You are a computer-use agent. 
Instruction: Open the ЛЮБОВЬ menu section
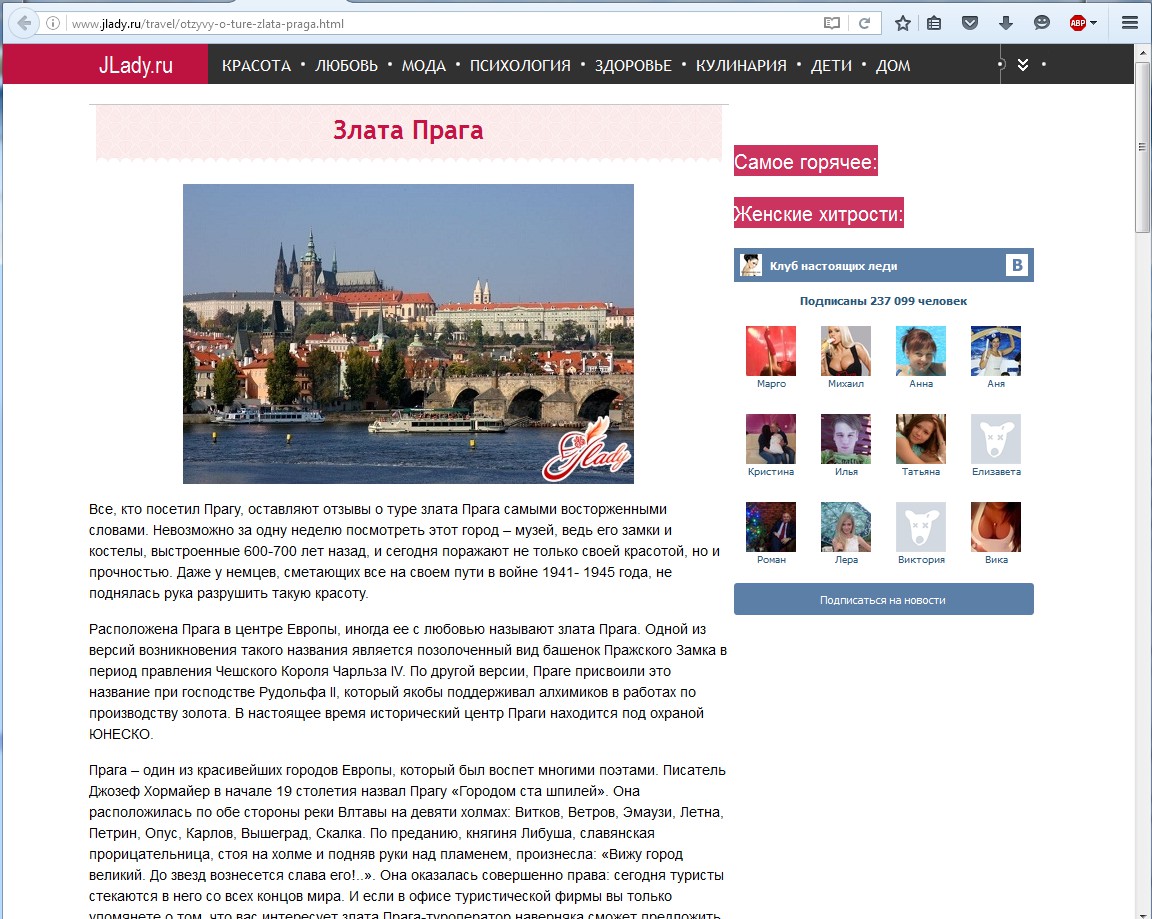click(346, 65)
